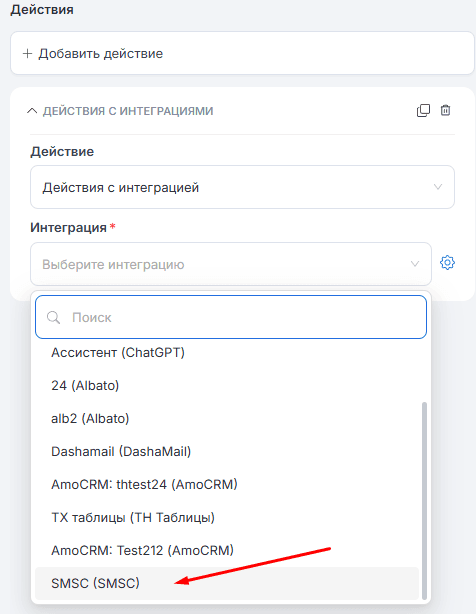Open the «Выберите интеграцию» dropdown
The image size is (476, 614).
click(x=231, y=264)
